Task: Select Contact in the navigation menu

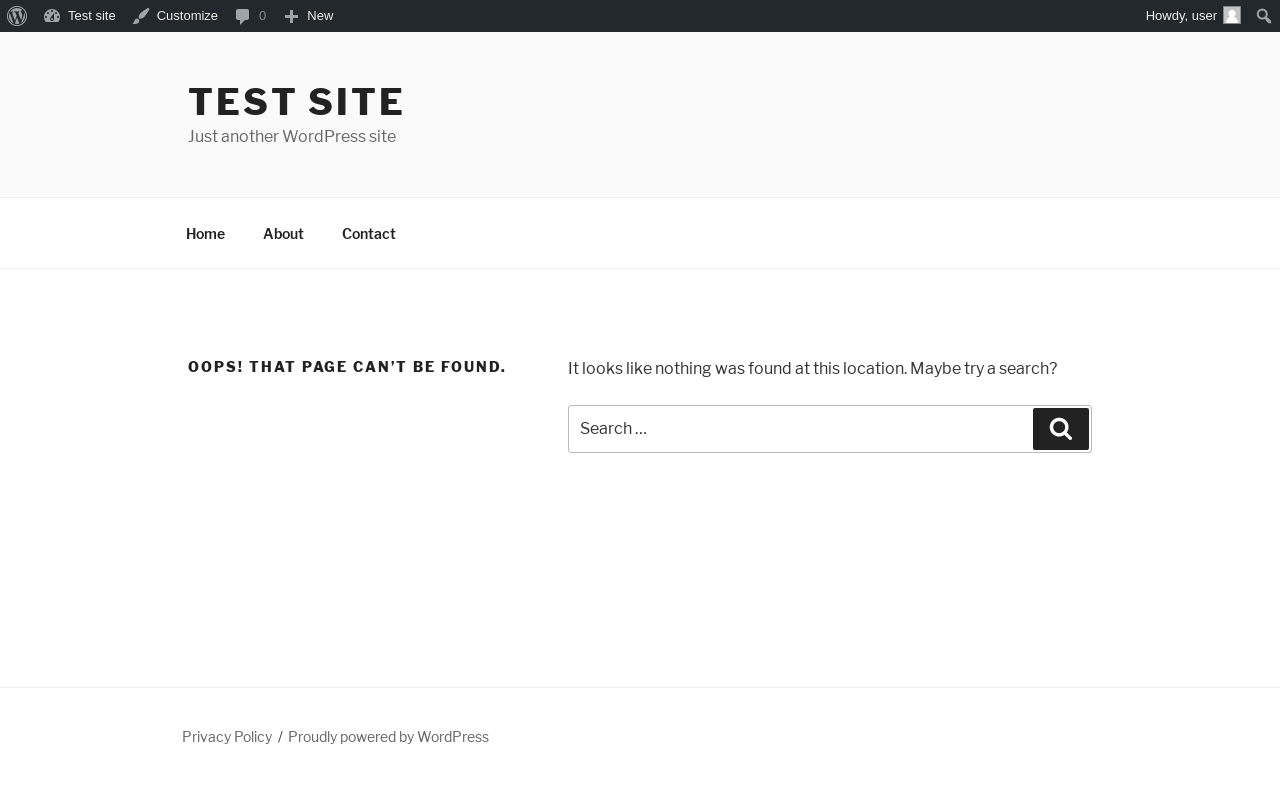Action: [369, 233]
